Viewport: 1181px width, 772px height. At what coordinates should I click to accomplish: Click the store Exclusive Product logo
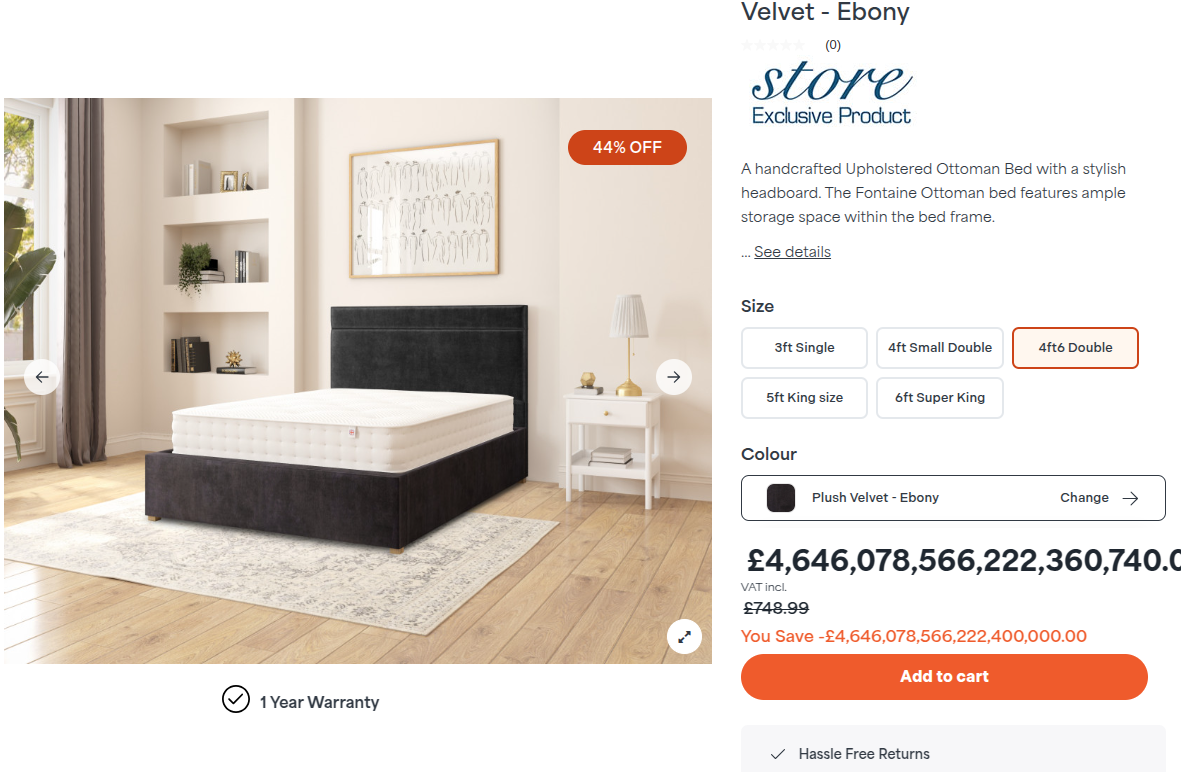pyautogui.click(x=832, y=93)
